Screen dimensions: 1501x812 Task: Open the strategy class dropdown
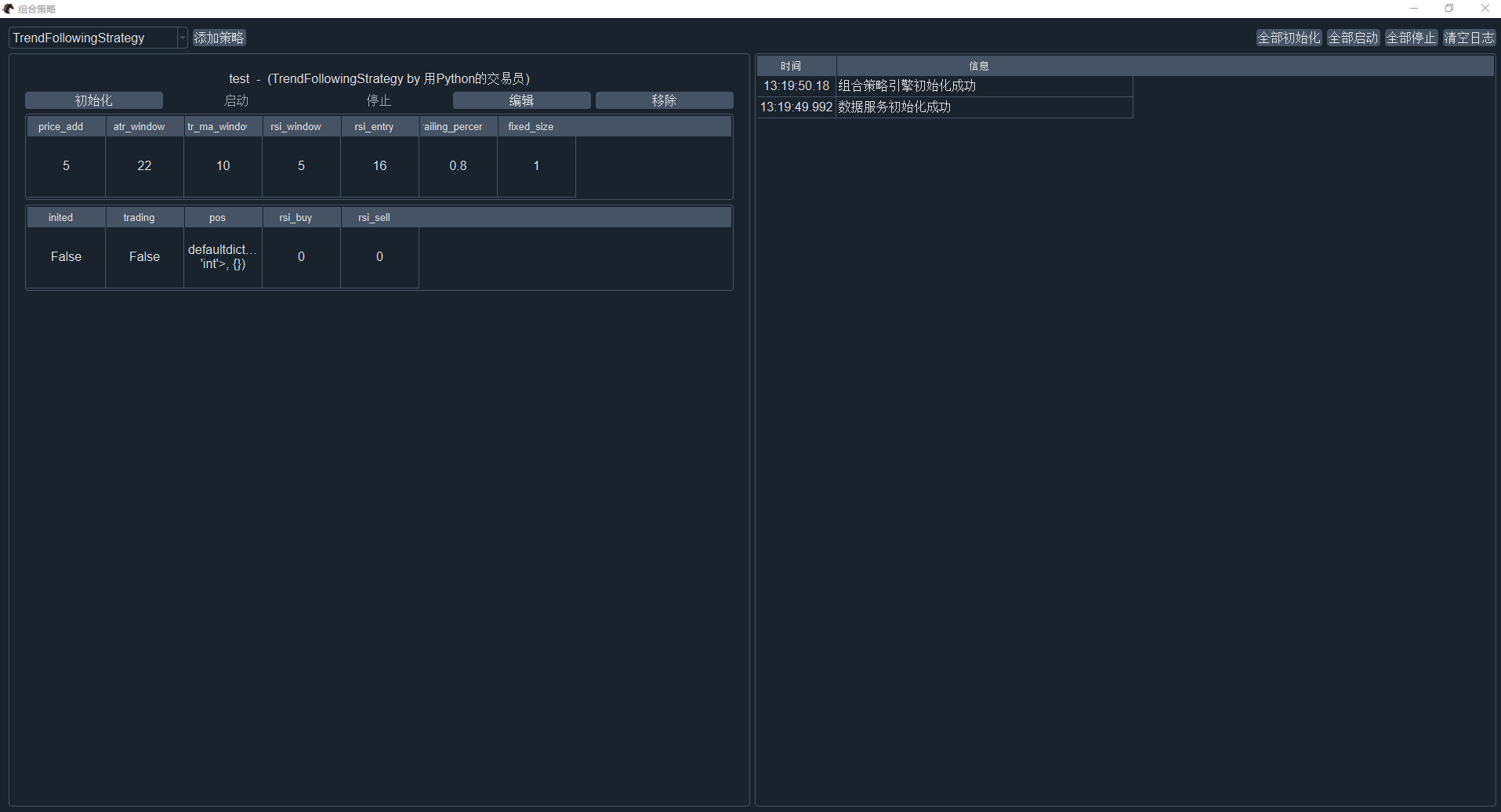pyautogui.click(x=90, y=37)
